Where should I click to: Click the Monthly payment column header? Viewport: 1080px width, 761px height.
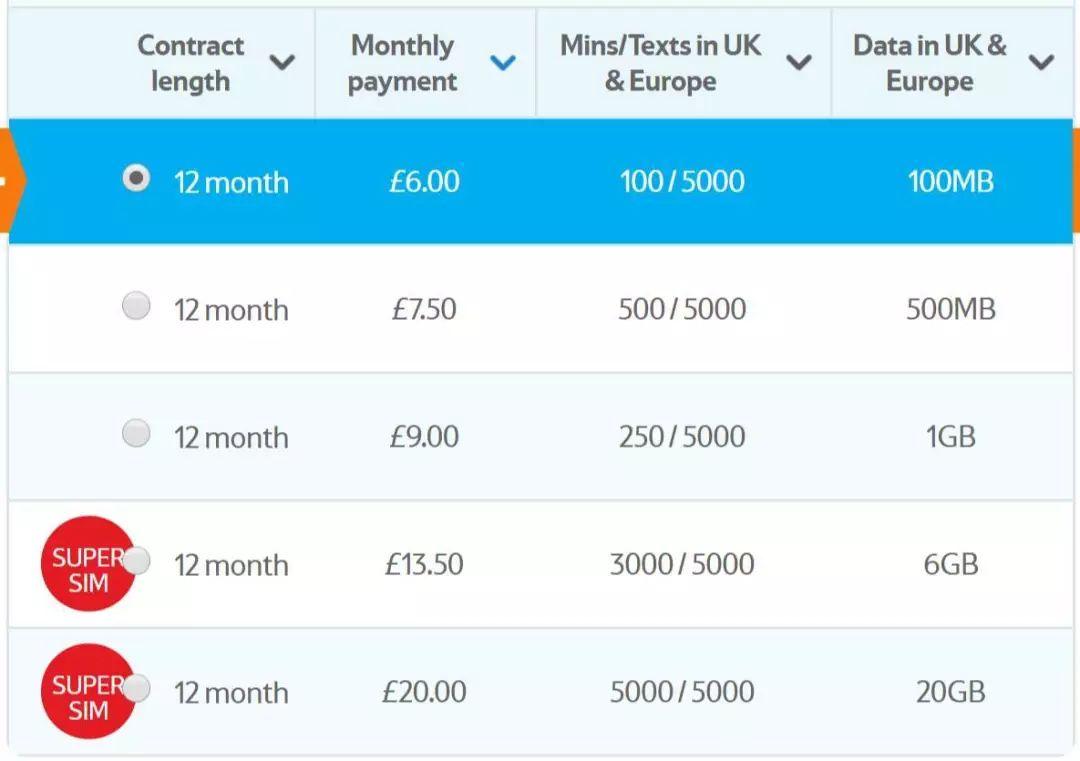click(x=402, y=63)
